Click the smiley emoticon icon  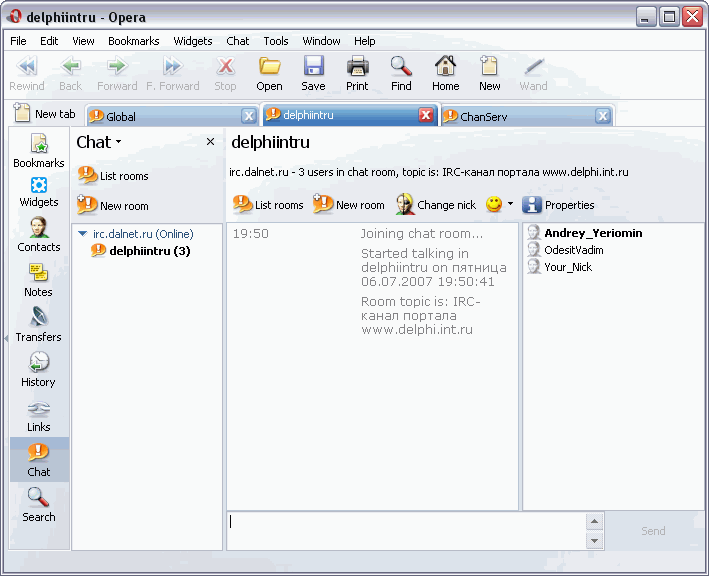click(494, 204)
